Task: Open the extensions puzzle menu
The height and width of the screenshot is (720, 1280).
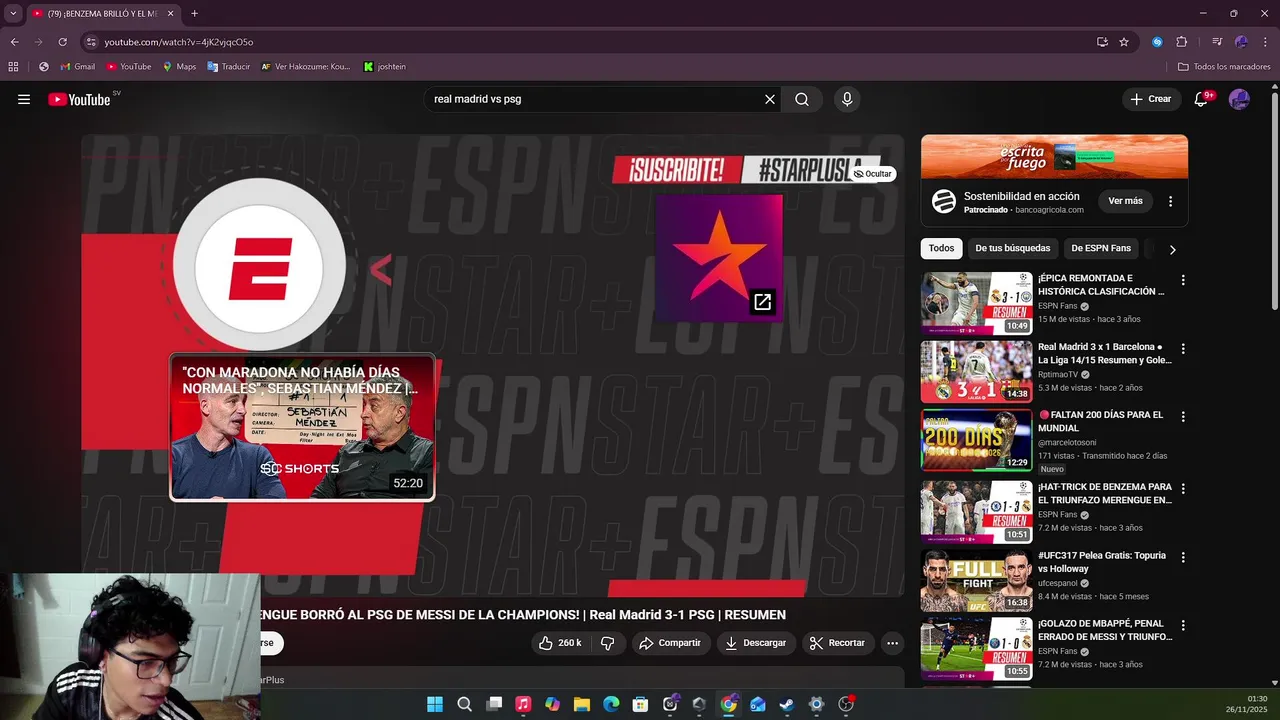Action: coord(1181,42)
